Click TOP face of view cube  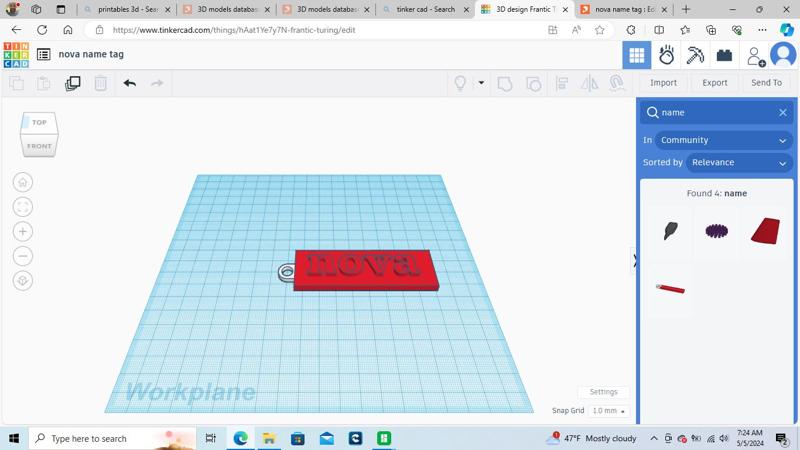[x=39, y=122]
